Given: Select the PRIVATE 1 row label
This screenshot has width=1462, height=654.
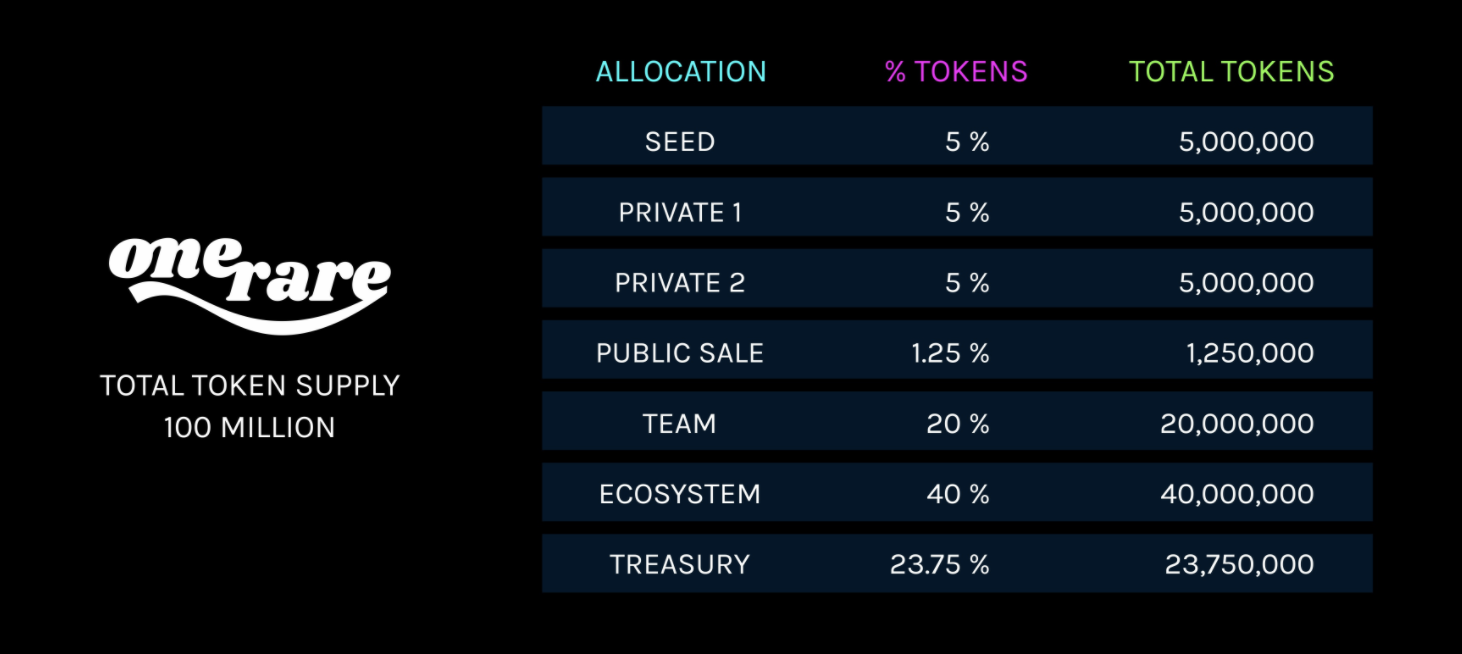Looking at the screenshot, I should click(x=680, y=213).
